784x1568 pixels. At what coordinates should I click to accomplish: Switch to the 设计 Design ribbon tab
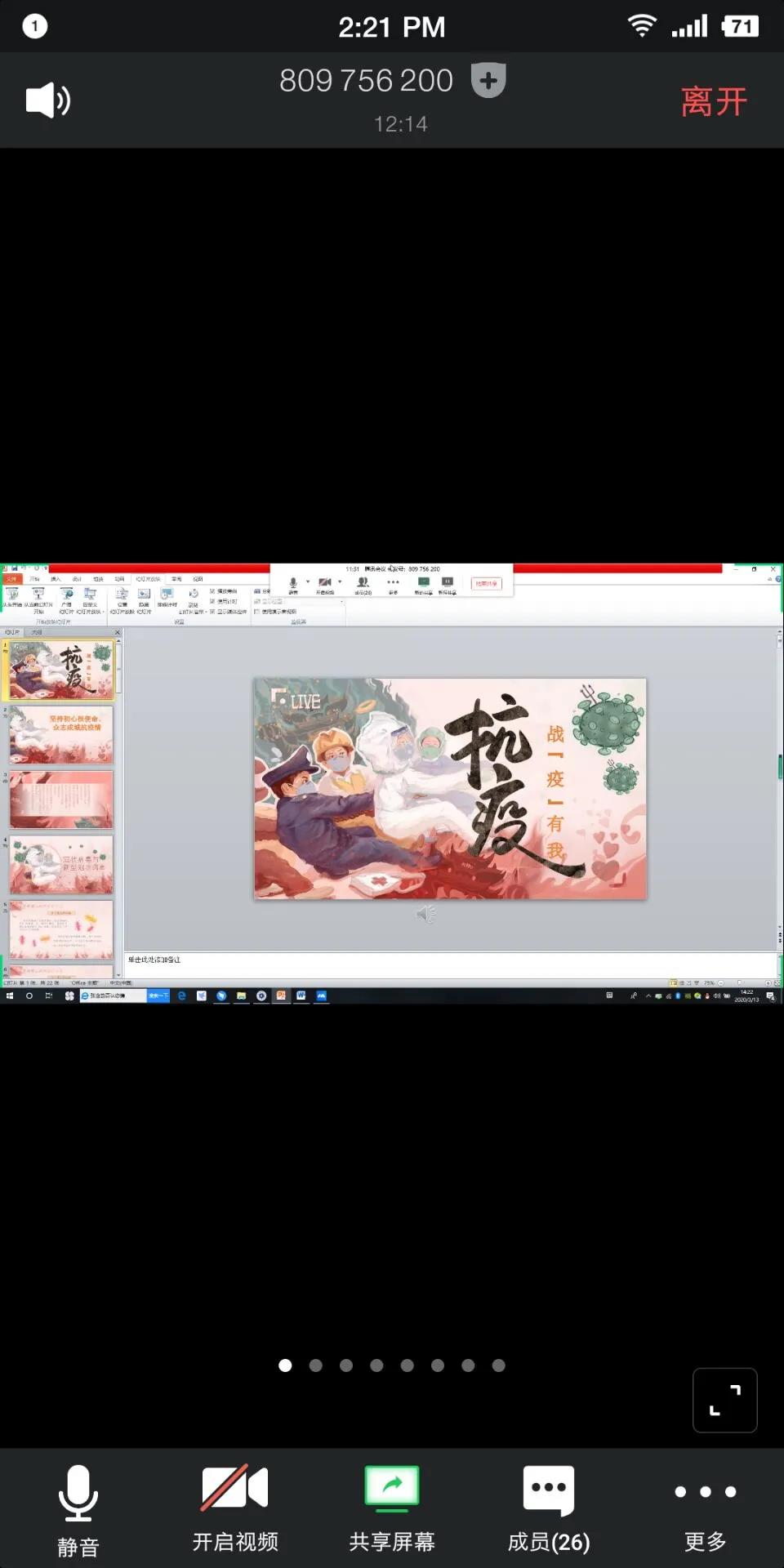pyautogui.click(x=77, y=579)
